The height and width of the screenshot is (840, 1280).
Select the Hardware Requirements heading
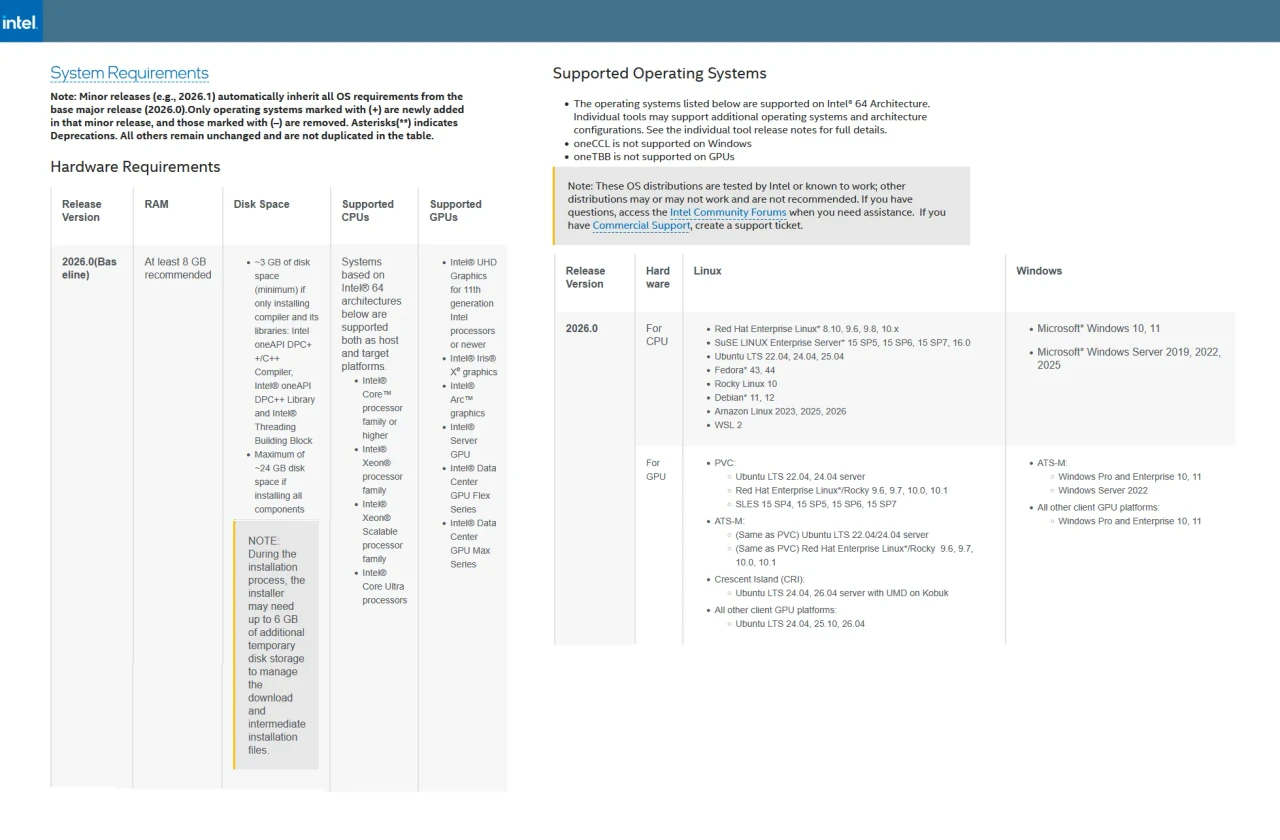tap(135, 167)
